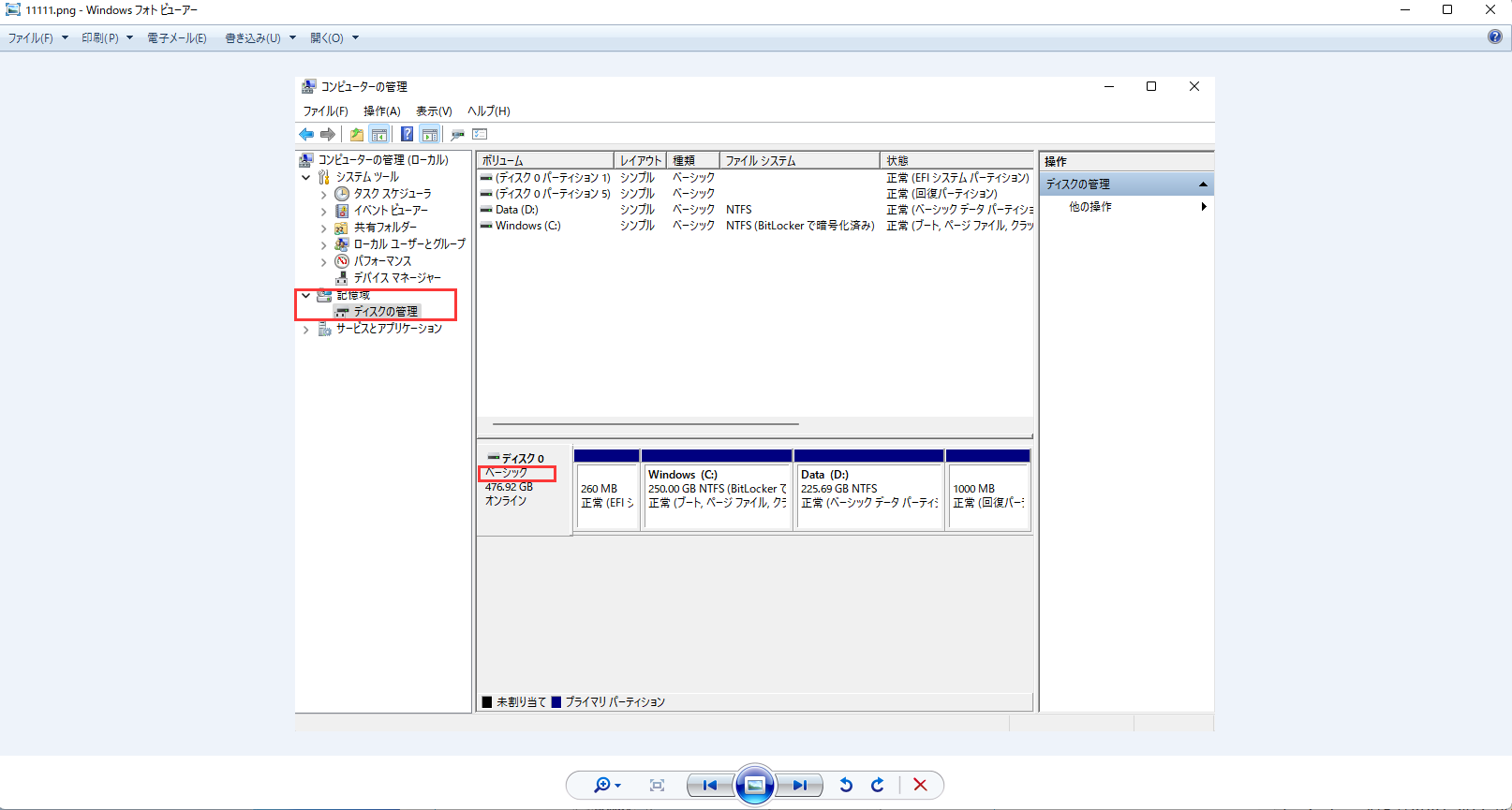The image size is (1512, 810).
Task: Sort by the レイアウト column header
Action: coord(641,160)
